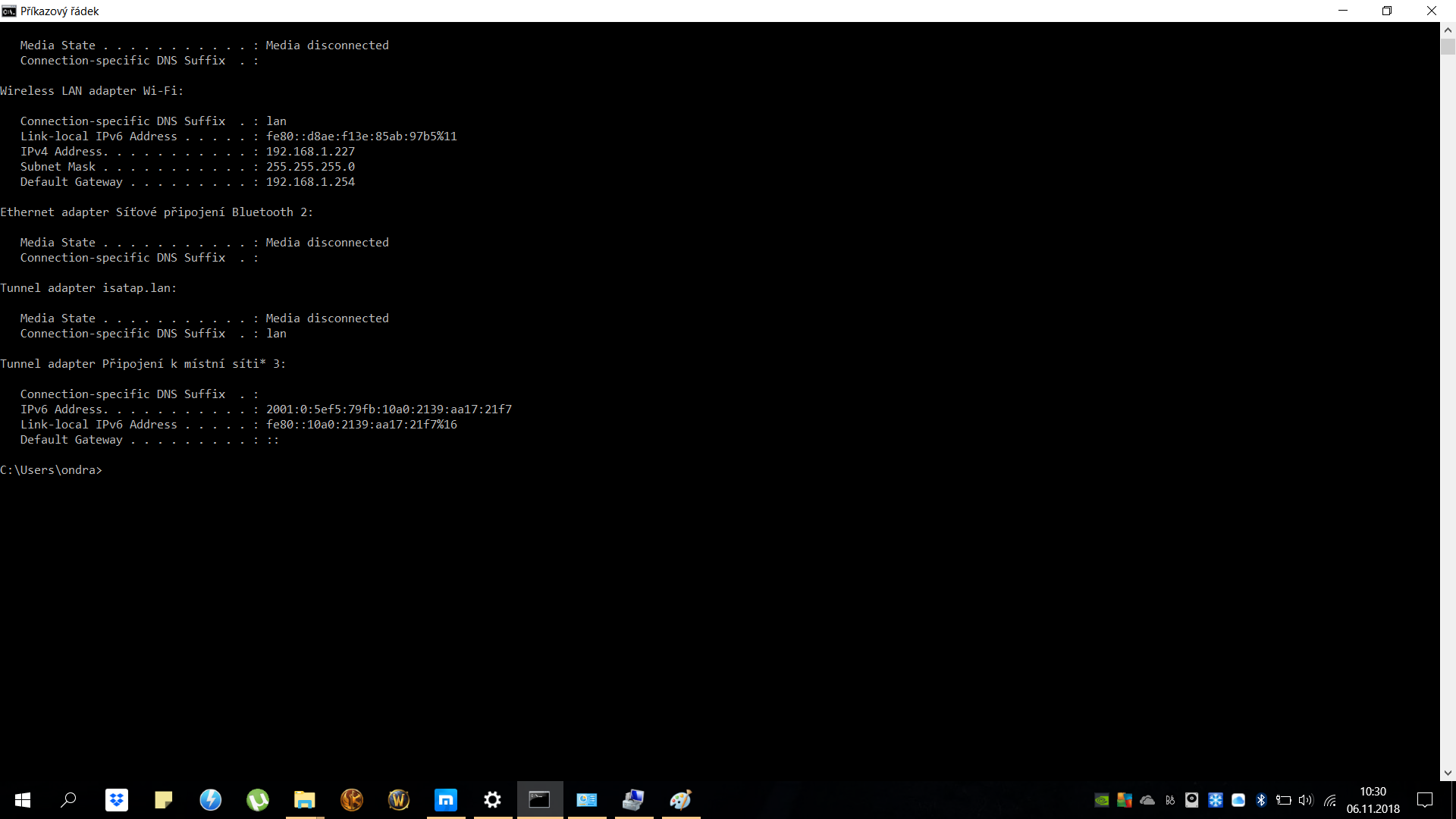Open Settings gear in taskbar

point(493,800)
